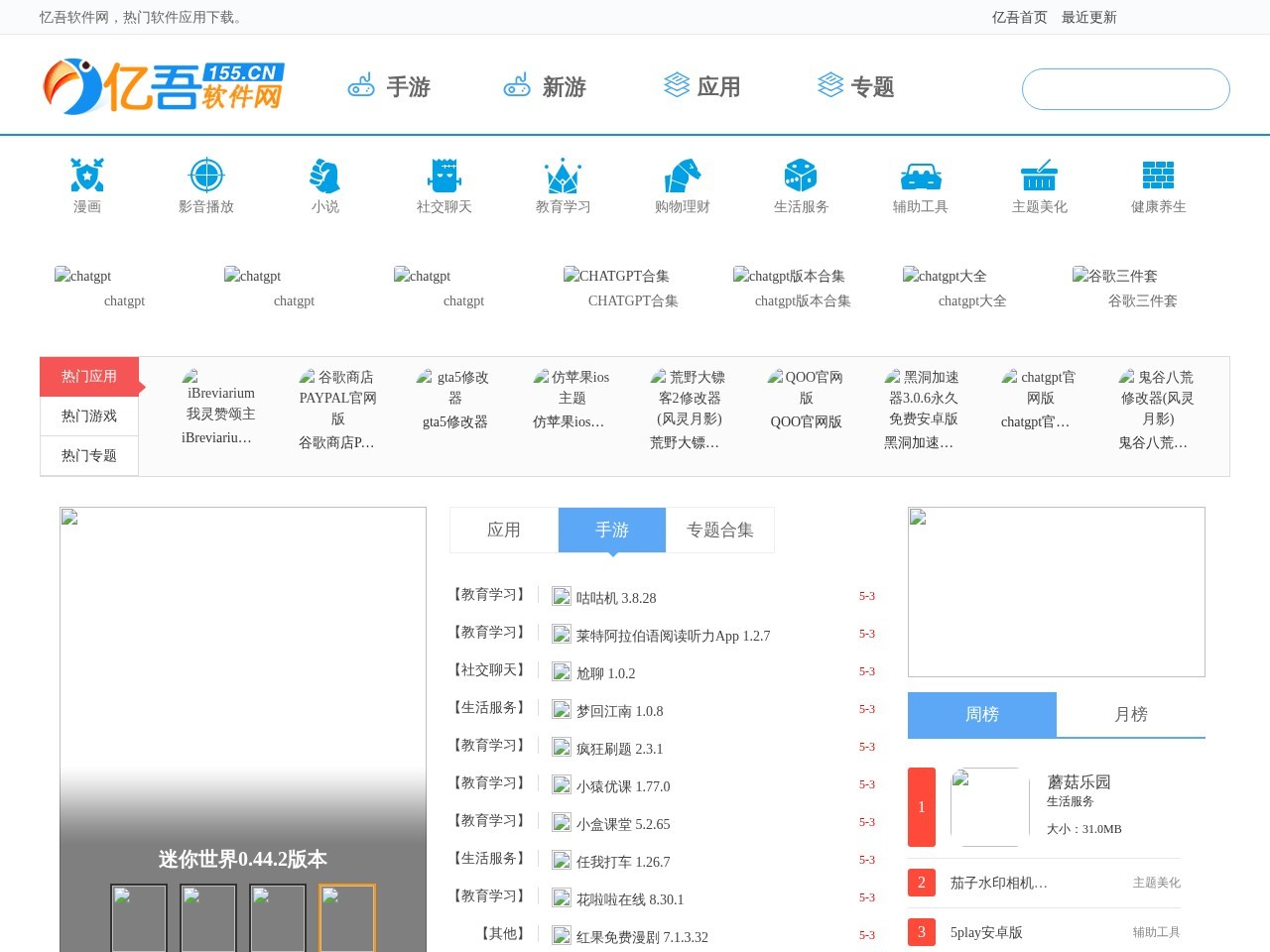Open 茄子水印相机 ranked second
Image resolution: width=1270 pixels, height=952 pixels.
tap(999, 883)
